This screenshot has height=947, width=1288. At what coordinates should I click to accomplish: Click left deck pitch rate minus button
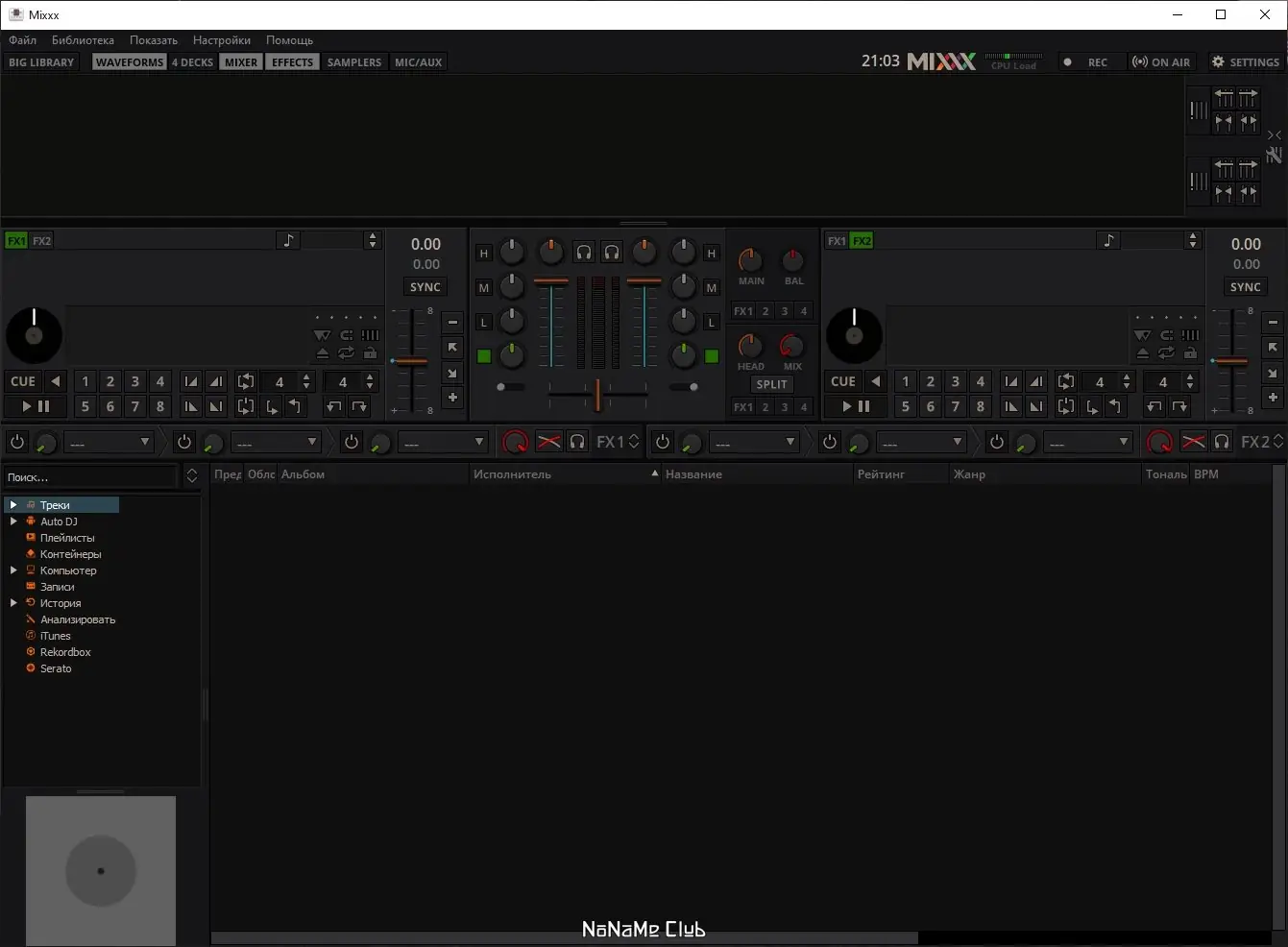453,323
